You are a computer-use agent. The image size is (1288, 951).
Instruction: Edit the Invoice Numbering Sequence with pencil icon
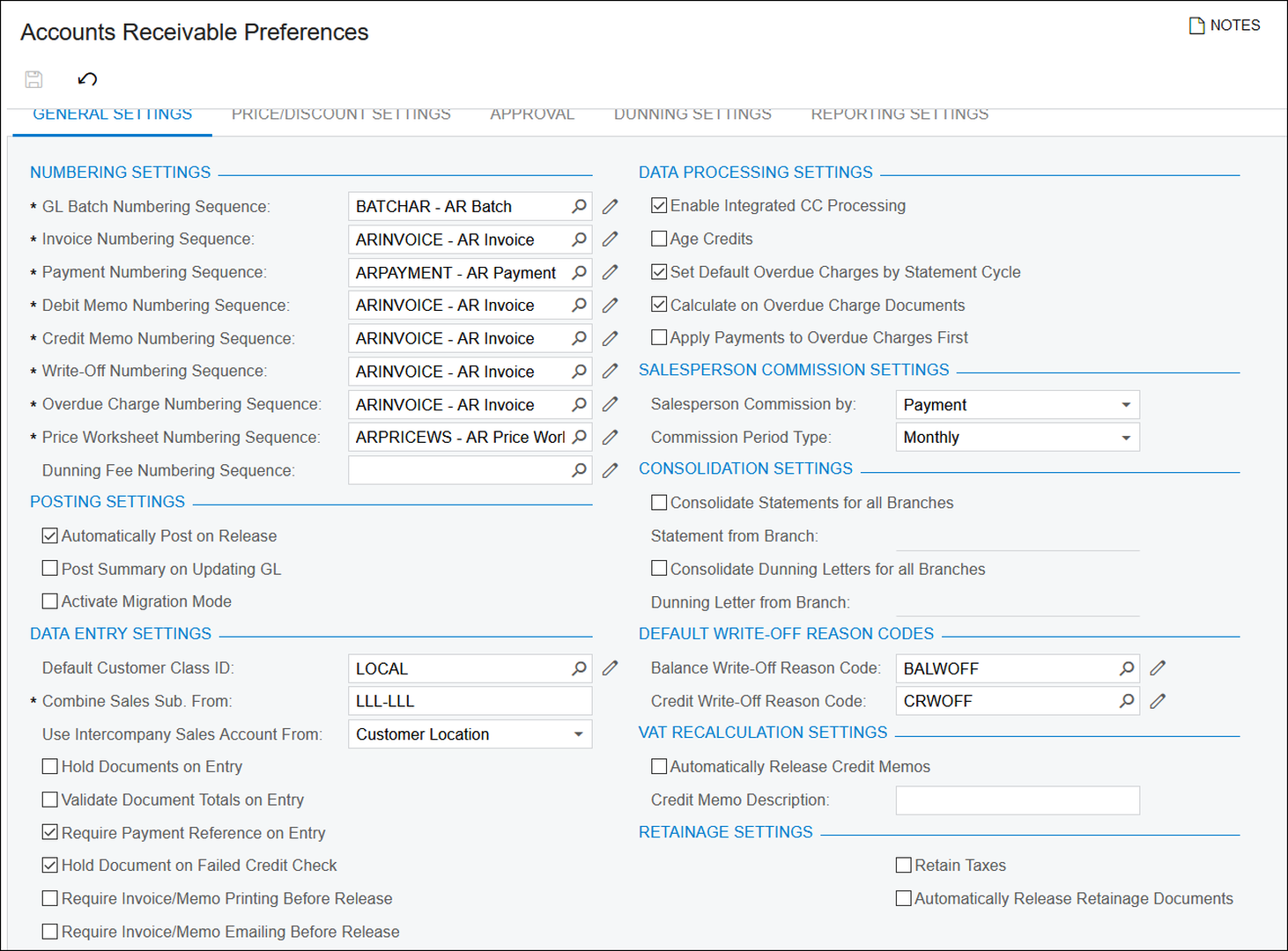(x=610, y=240)
